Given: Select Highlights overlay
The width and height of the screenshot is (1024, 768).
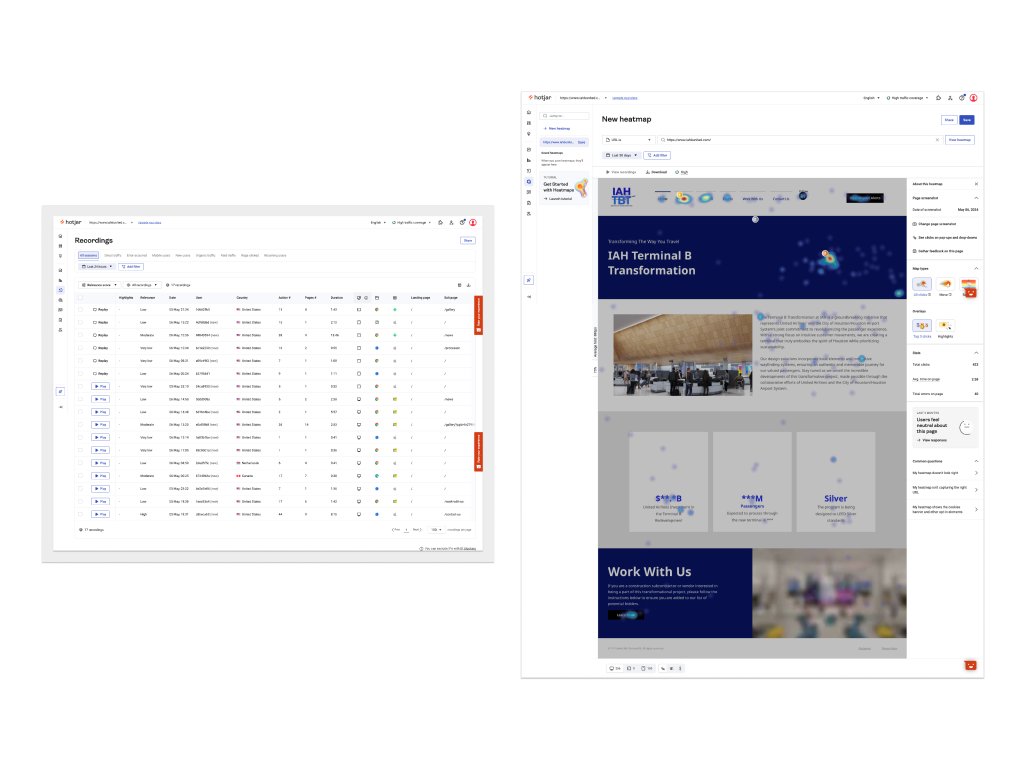Looking at the screenshot, I should (945, 326).
